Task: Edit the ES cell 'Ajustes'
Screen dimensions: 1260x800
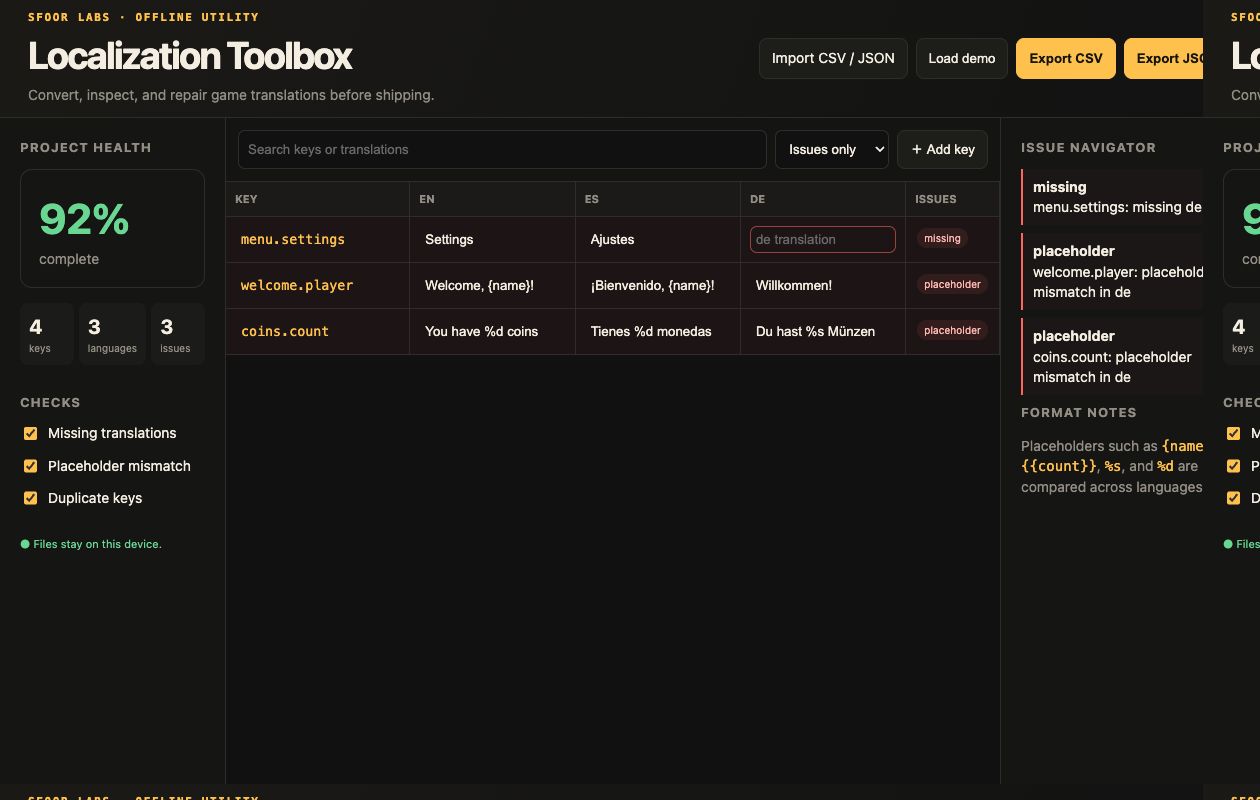Action: [657, 239]
